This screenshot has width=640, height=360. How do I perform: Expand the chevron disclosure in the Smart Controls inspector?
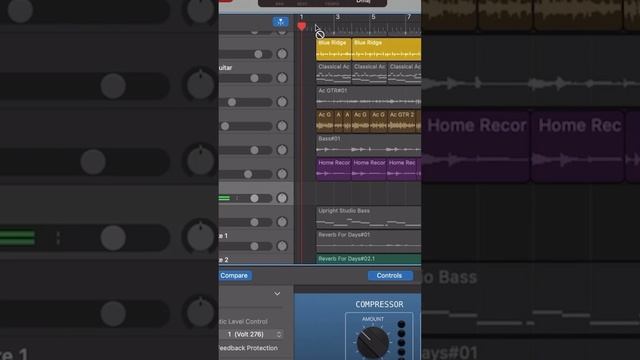[277, 293]
